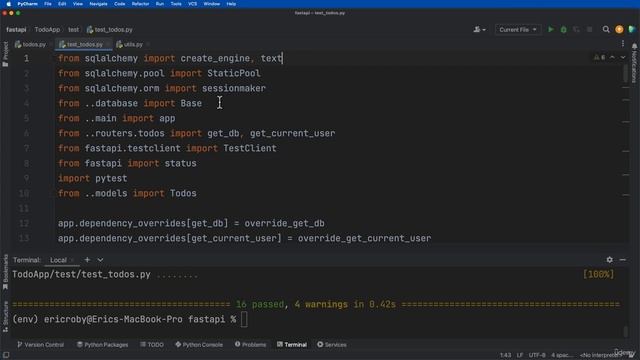Screen dimensions: 640x360
Task: Click the 6 warnings inspection indicator
Action: tap(600, 58)
